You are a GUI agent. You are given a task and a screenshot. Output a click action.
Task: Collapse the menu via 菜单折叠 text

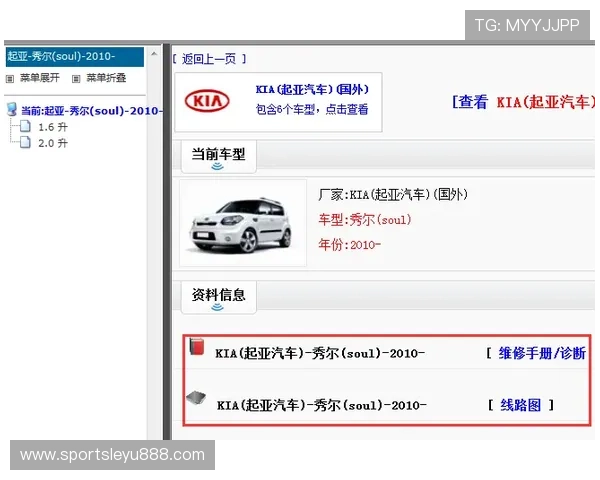click(106, 78)
